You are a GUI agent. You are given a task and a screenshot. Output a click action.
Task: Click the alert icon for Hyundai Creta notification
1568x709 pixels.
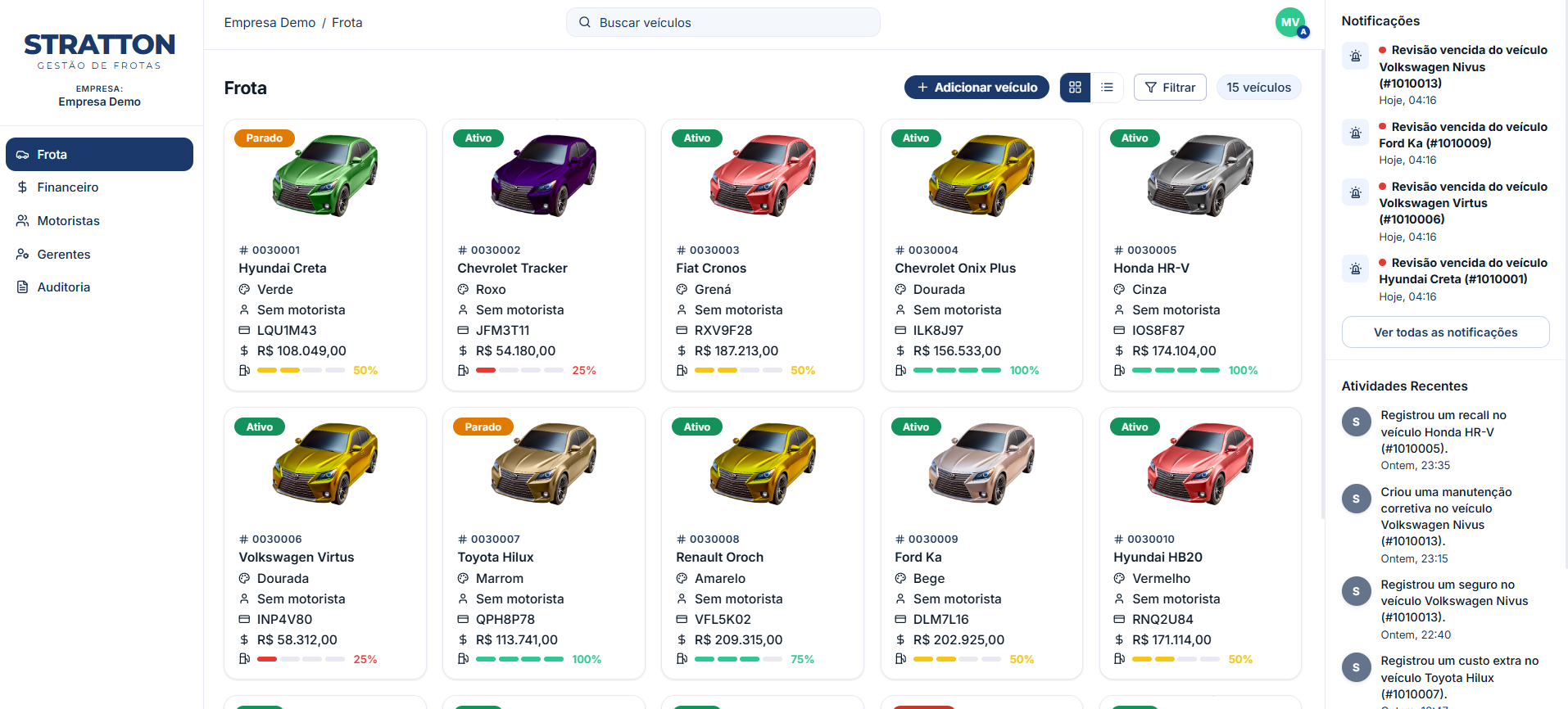pos(1356,269)
